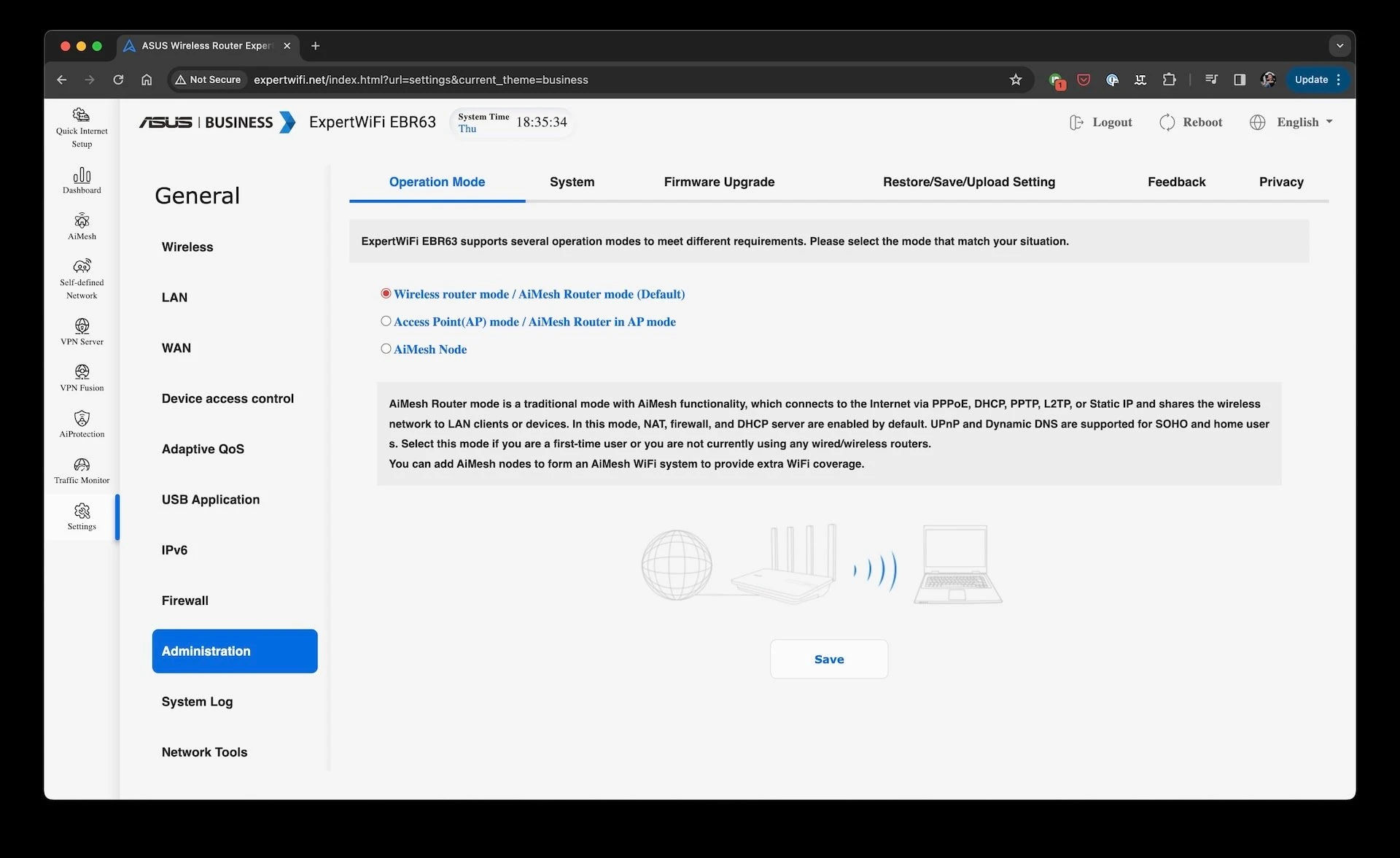Image resolution: width=1400 pixels, height=858 pixels.
Task: Expand the English language dropdown
Action: point(1304,123)
